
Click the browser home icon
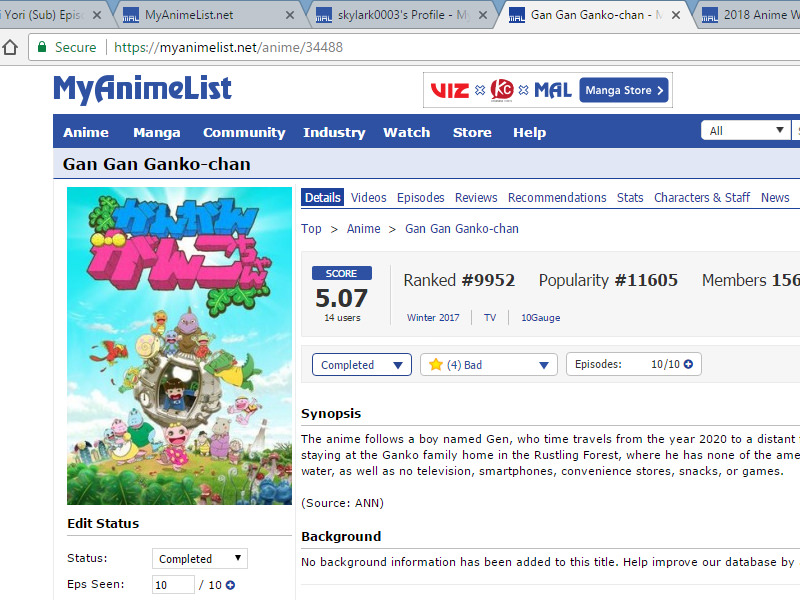11,47
